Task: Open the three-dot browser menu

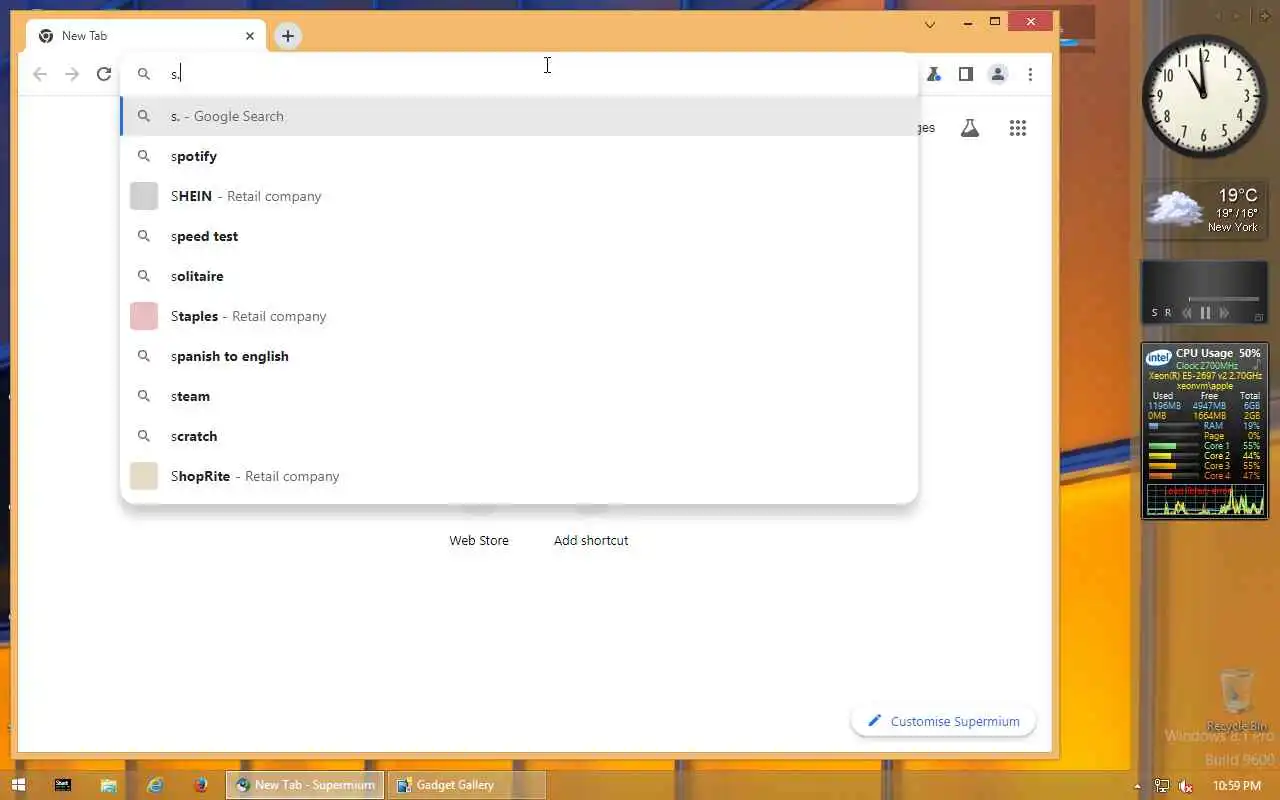Action: click(1030, 74)
